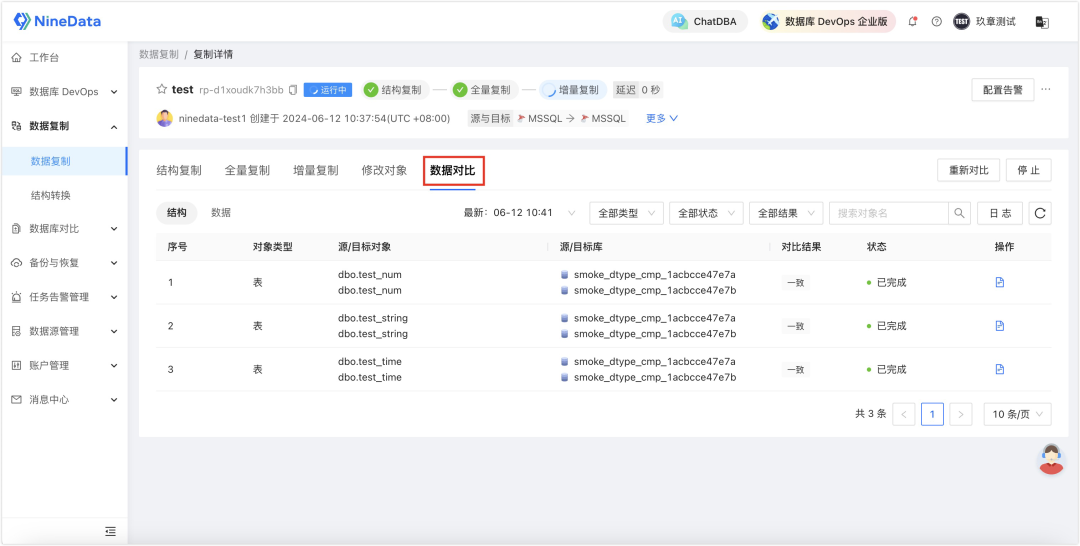This screenshot has width=1080, height=546.
Task: Click 数据复制 breadcrumb link
Action: (x=158, y=54)
